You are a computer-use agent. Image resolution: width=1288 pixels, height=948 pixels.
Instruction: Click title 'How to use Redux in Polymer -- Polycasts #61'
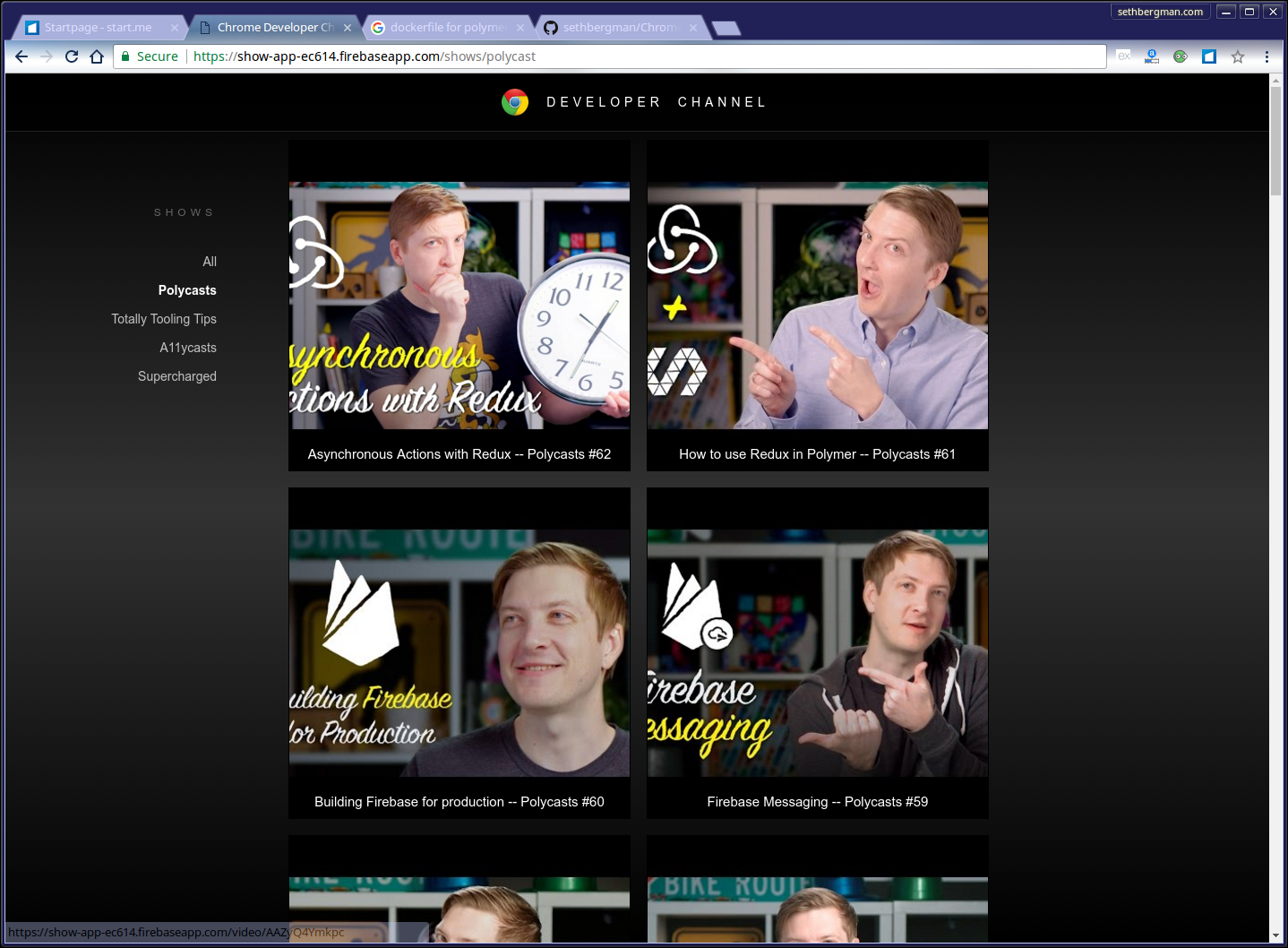818,454
